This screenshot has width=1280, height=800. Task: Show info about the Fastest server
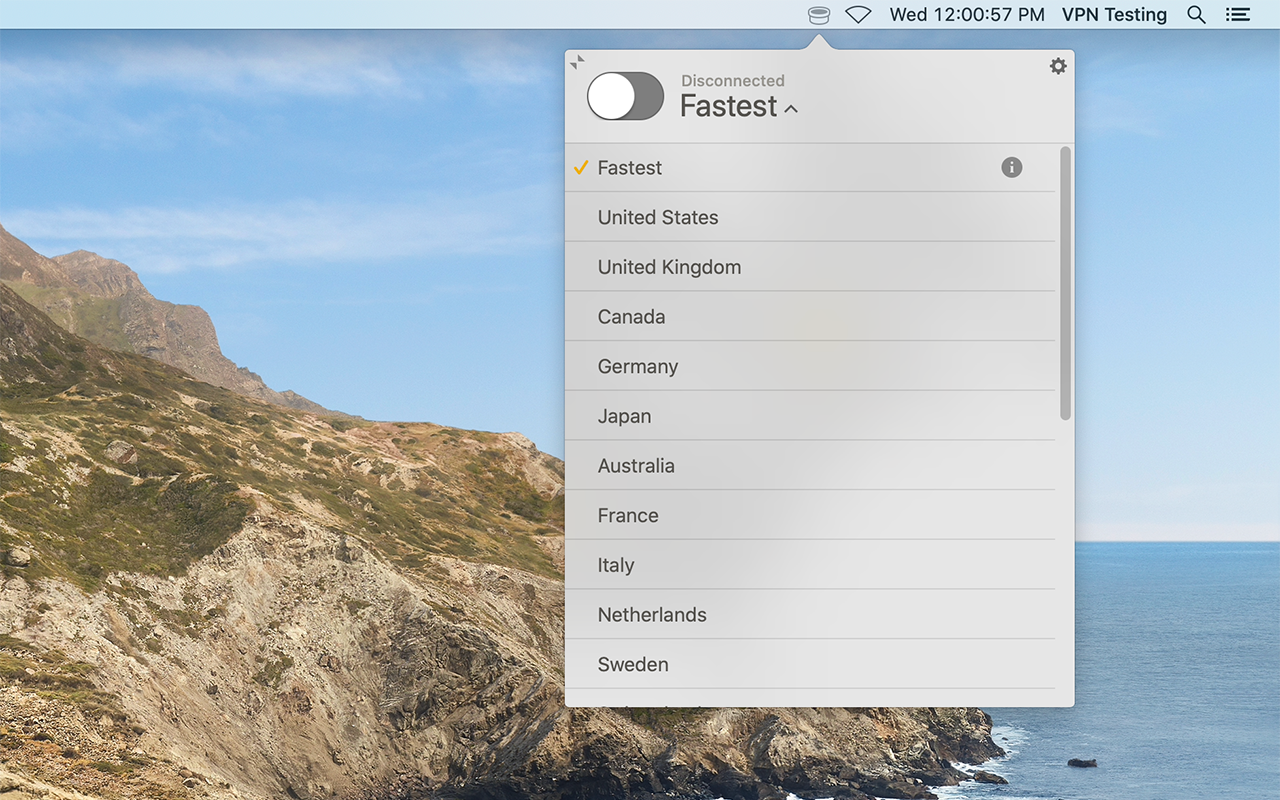[x=1011, y=167]
